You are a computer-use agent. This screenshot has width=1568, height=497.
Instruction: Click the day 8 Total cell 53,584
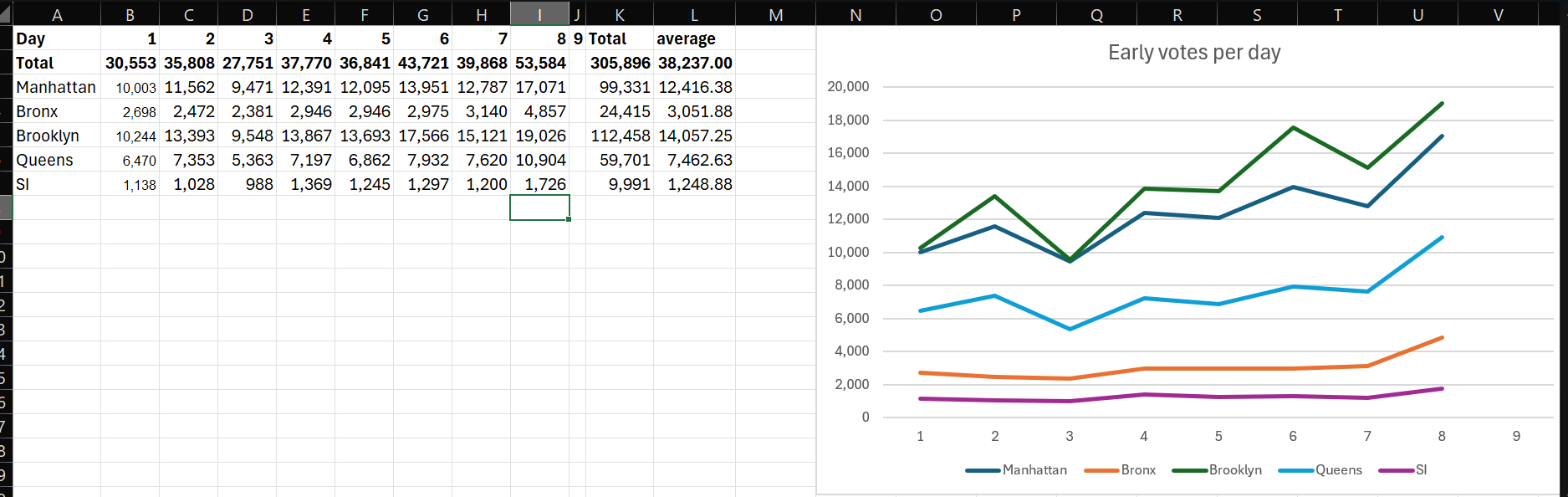pyautogui.click(x=540, y=63)
